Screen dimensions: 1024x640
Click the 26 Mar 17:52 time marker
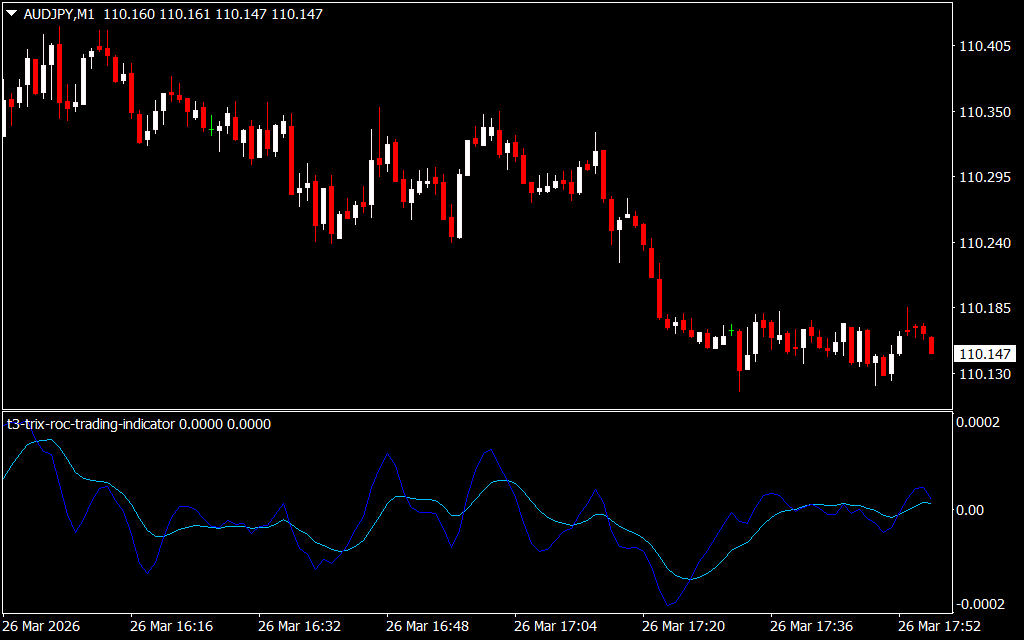point(940,626)
